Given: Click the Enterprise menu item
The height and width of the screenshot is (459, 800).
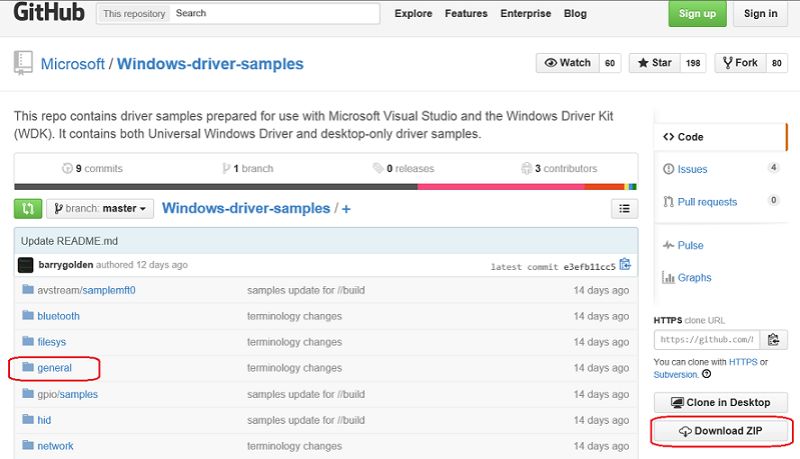Looking at the screenshot, I should 526,14.
